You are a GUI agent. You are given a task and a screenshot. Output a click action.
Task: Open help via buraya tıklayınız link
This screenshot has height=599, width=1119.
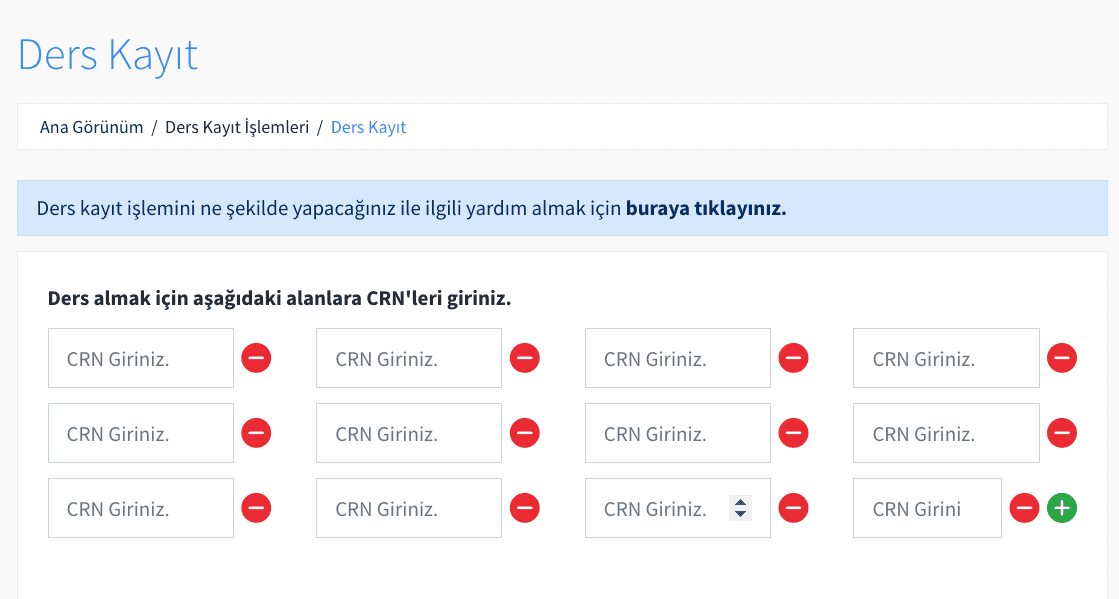[x=705, y=208]
